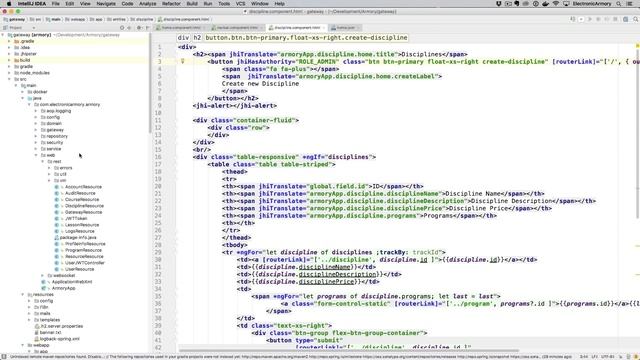640x360 pixels.
Task: Open the Navigate menu
Action: (106, 4)
